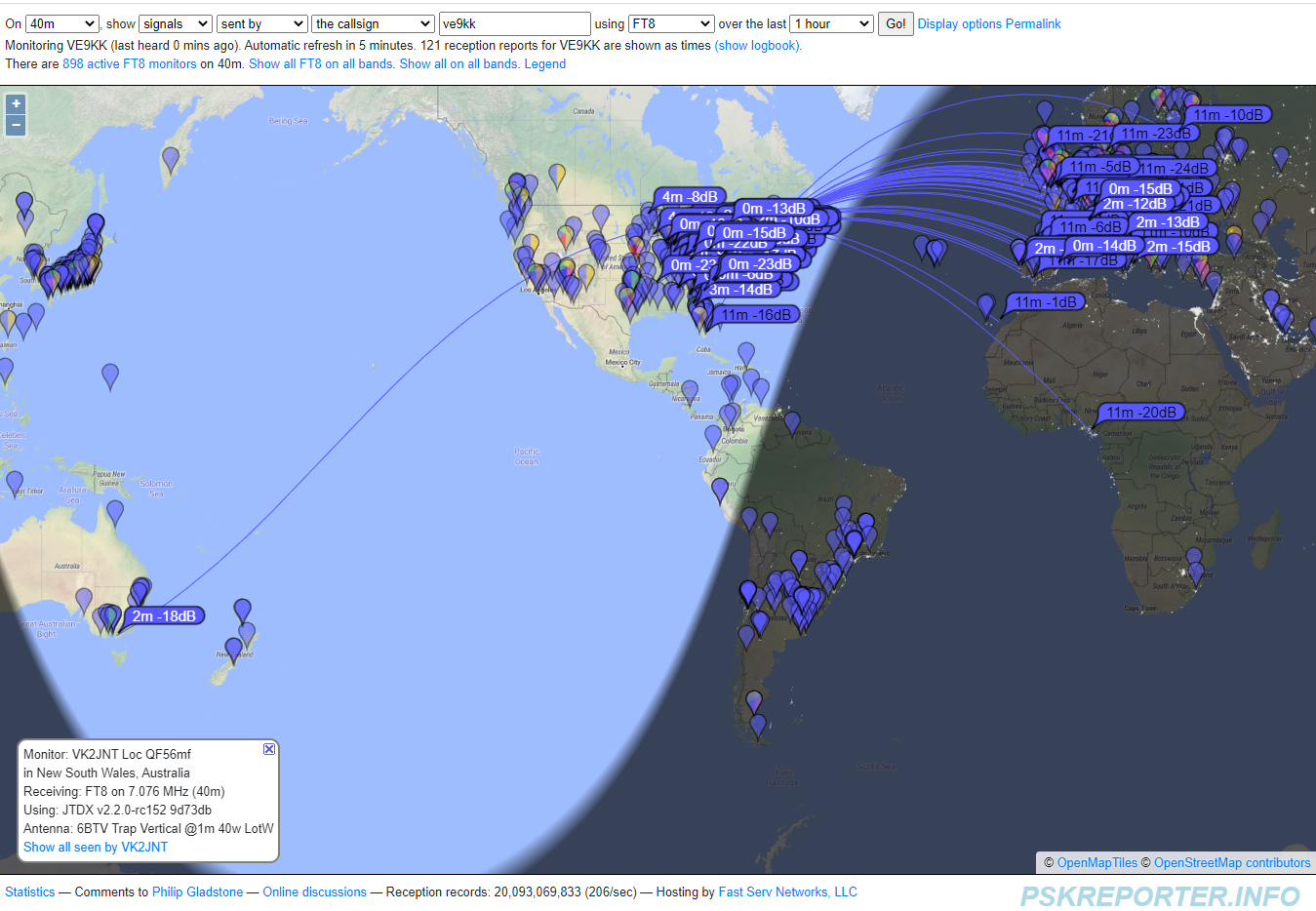
Task: Open Philip Gladstone contact link
Action: (x=197, y=891)
